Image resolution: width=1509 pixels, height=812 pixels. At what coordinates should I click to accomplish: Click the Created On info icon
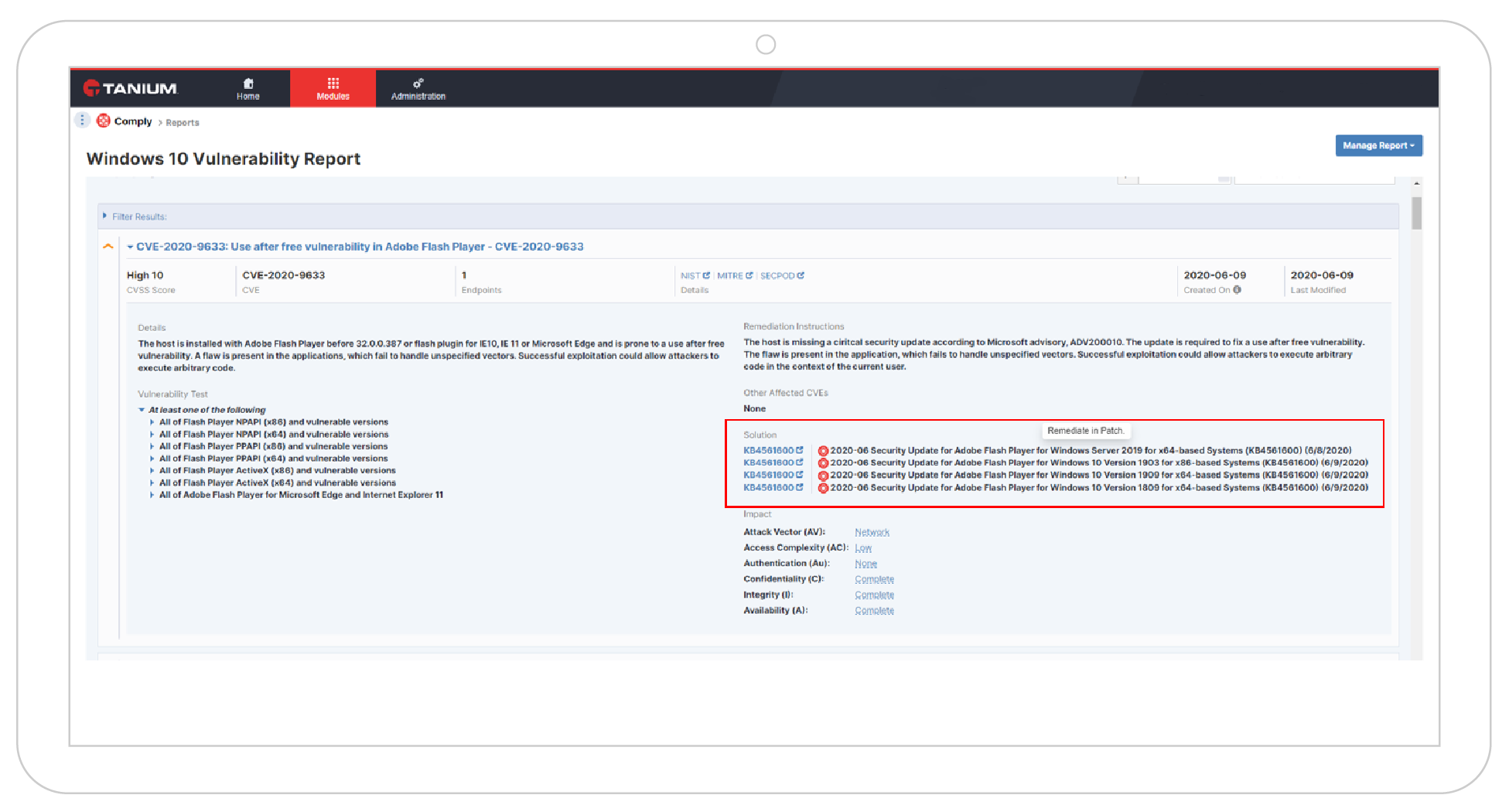pos(1238,290)
